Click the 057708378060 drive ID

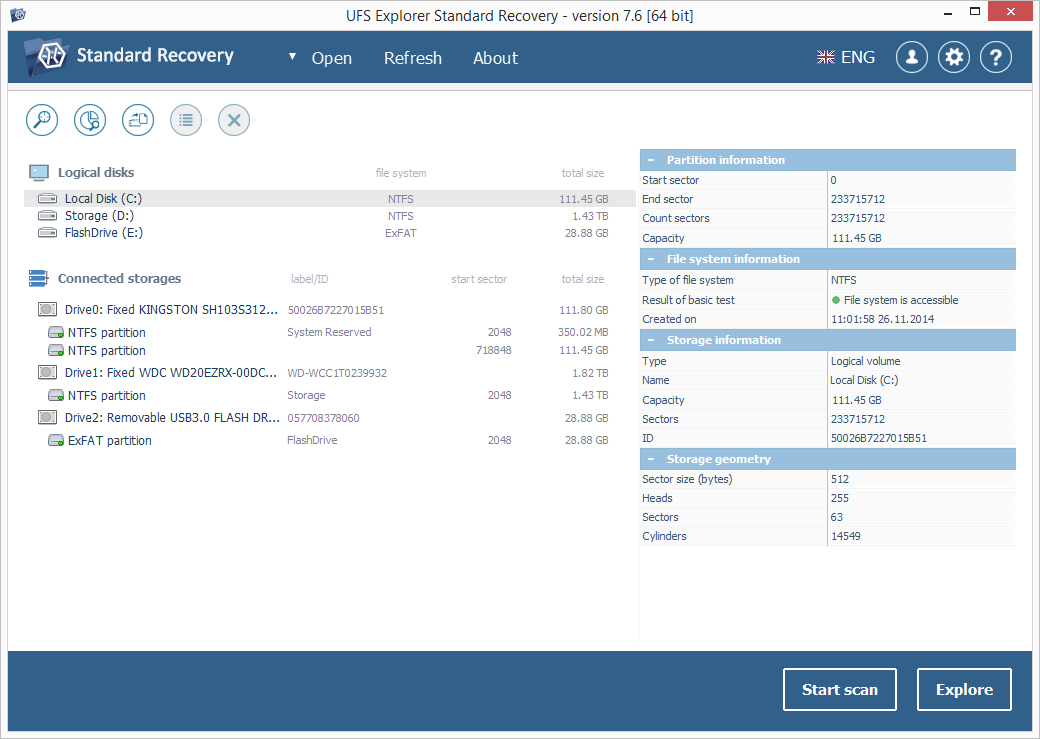(323, 418)
